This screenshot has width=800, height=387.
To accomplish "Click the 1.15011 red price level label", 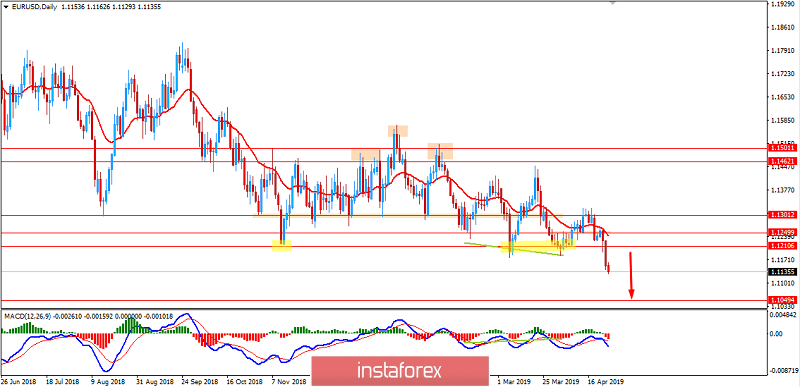I will click(782, 148).
